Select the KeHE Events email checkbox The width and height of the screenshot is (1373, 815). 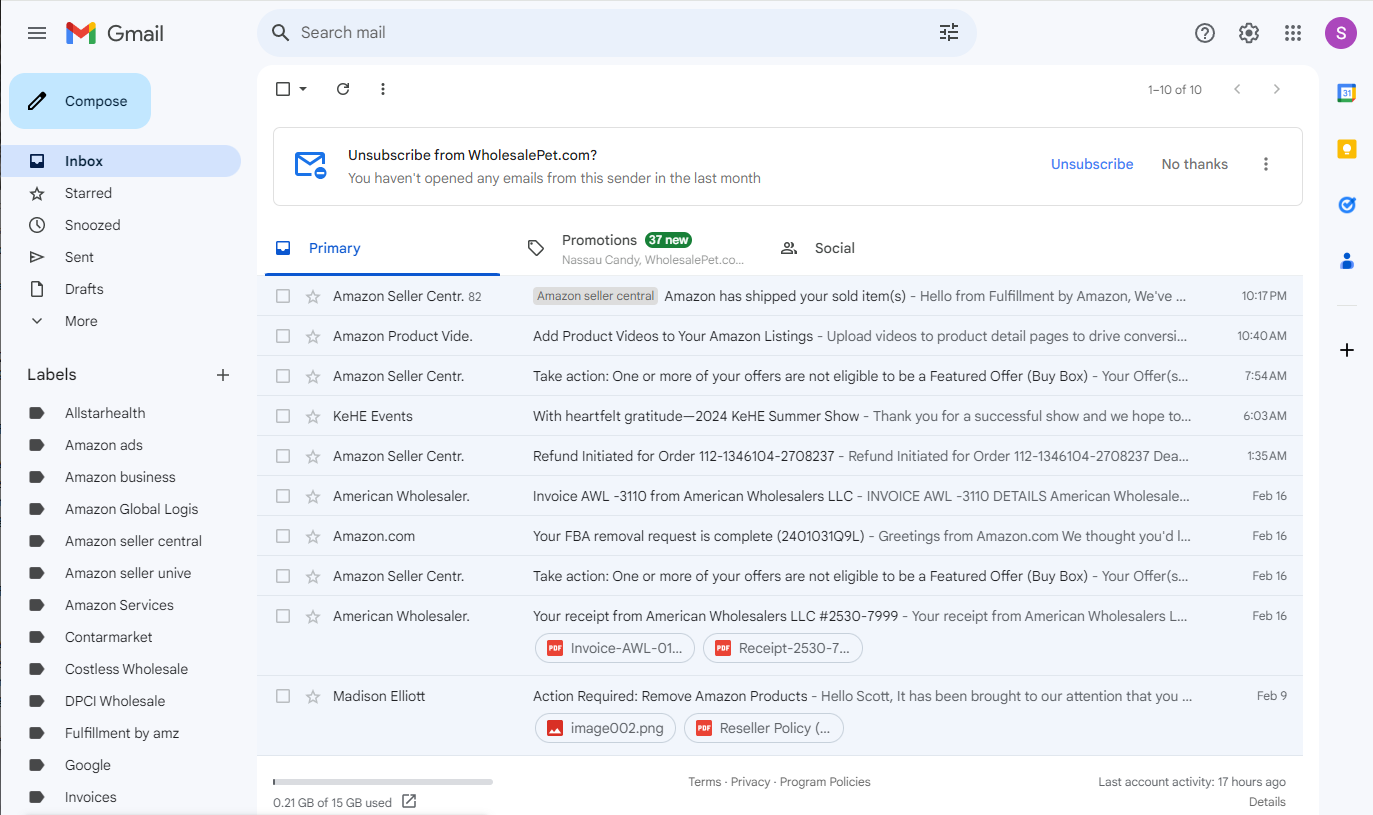click(x=283, y=416)
